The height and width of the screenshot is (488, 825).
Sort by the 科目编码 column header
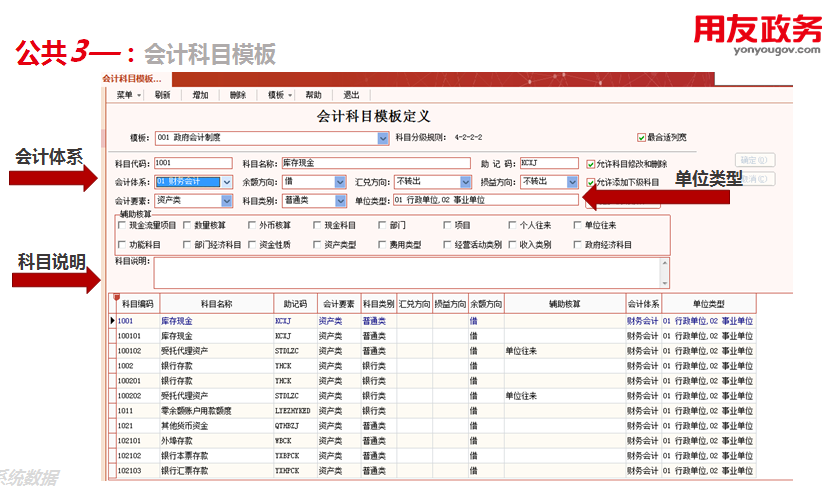(x=137, y=304)
